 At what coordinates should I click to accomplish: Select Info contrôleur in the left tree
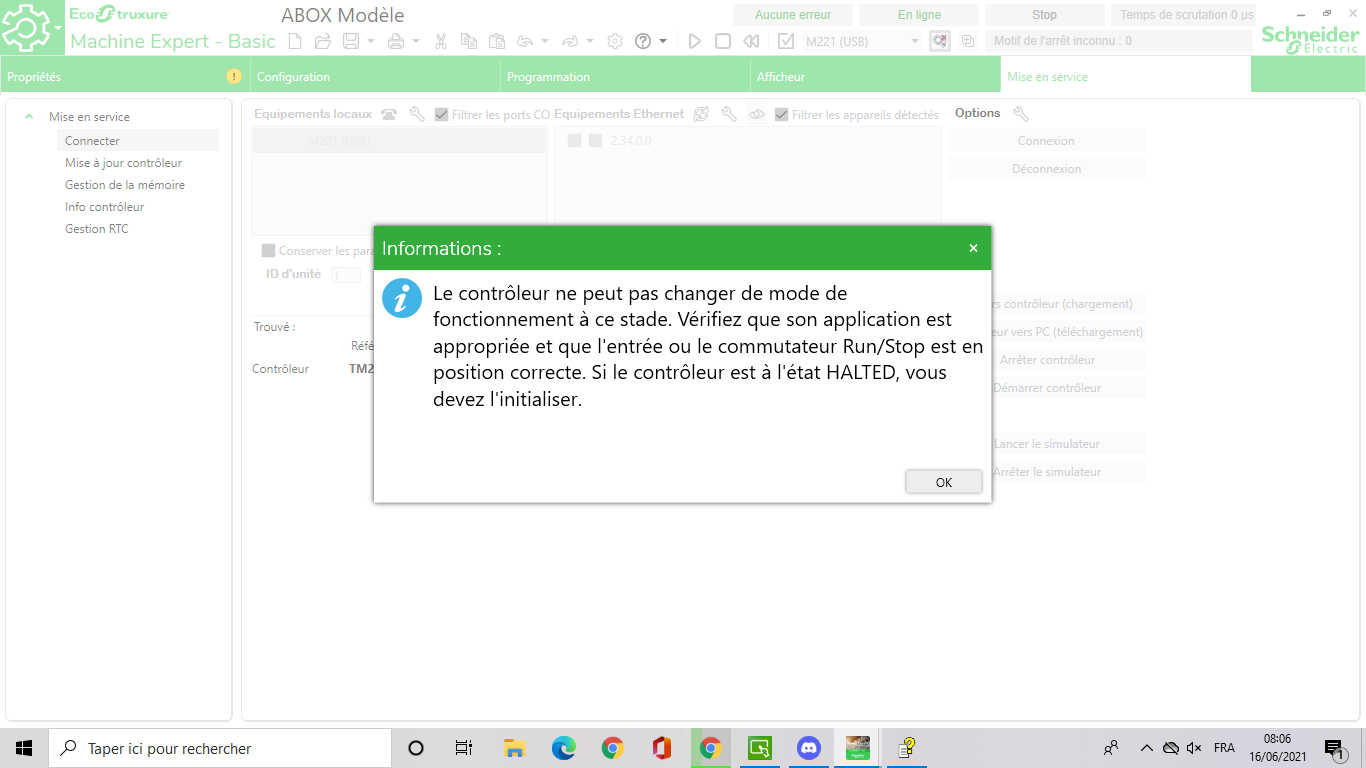coord(105,207)
